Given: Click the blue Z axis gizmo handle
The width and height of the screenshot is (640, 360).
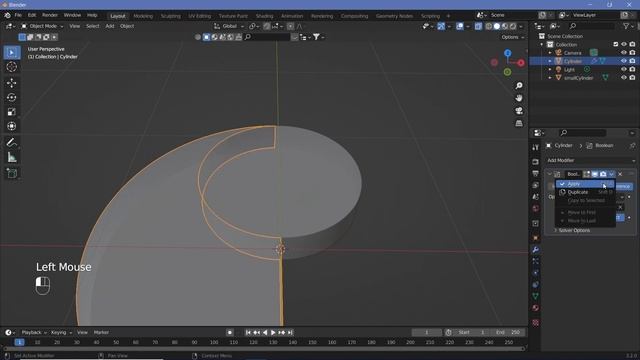Looking at the screenshot, I should pos(507,53).
